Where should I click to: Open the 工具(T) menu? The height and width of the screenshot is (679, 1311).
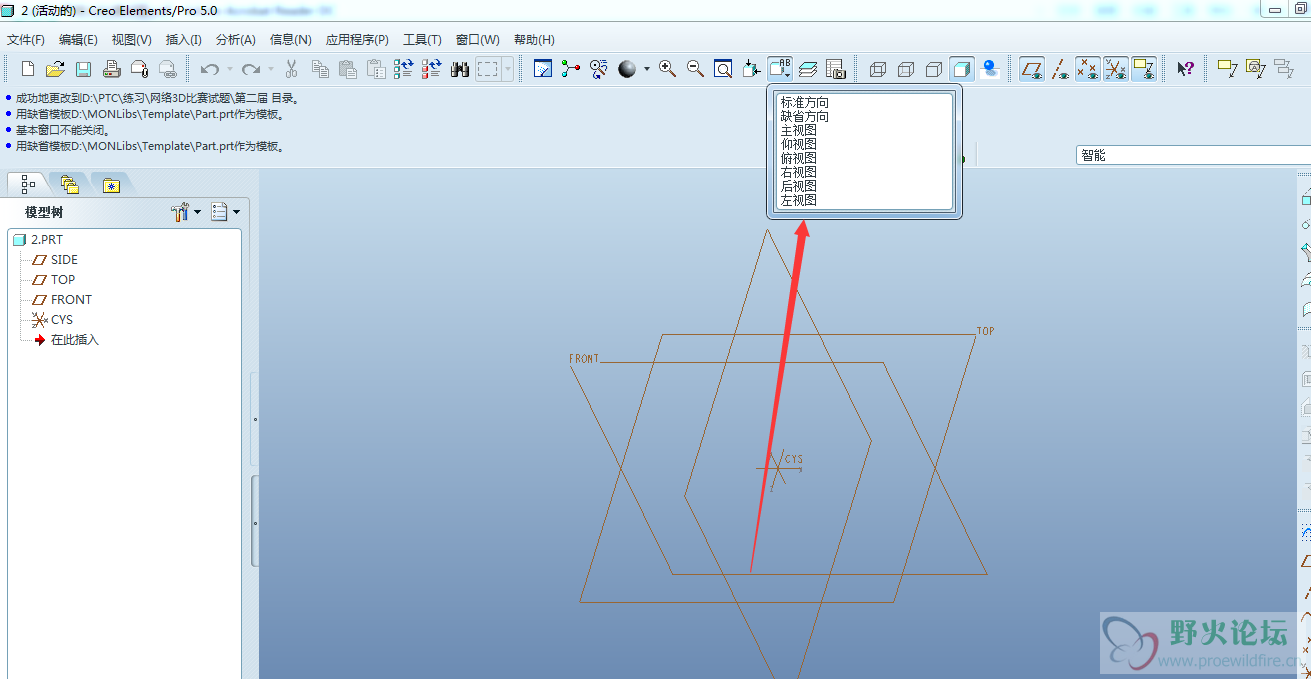pyautogui.click(x=422, y=40)
